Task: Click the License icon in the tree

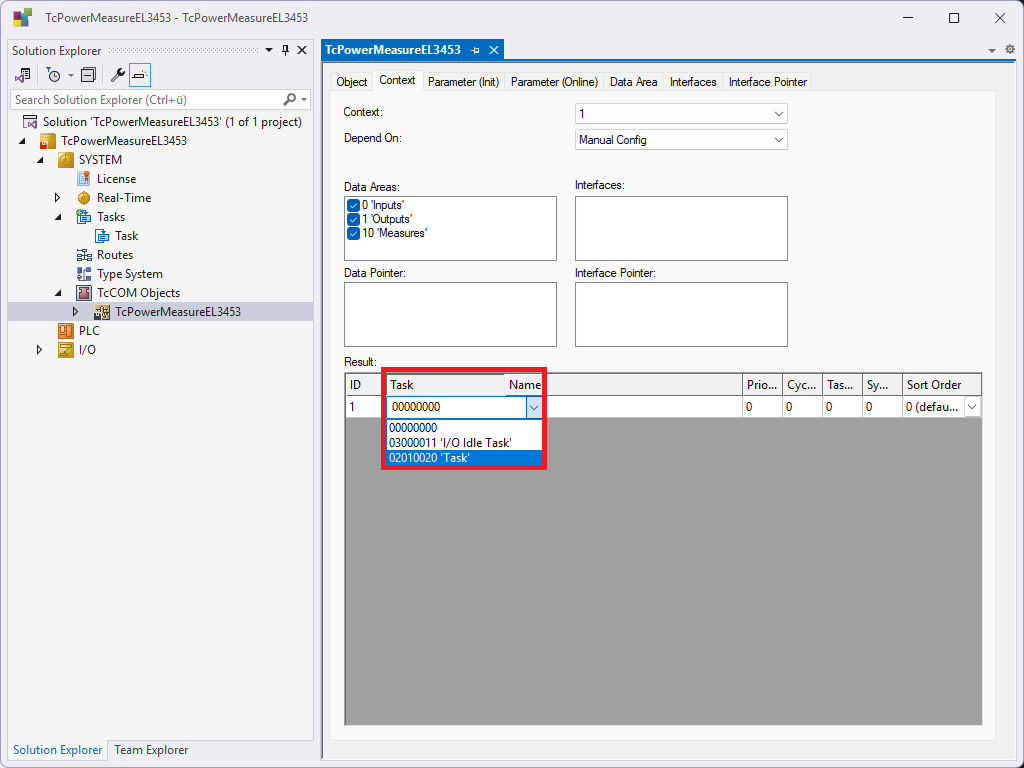Action: (x=84, y=179)
